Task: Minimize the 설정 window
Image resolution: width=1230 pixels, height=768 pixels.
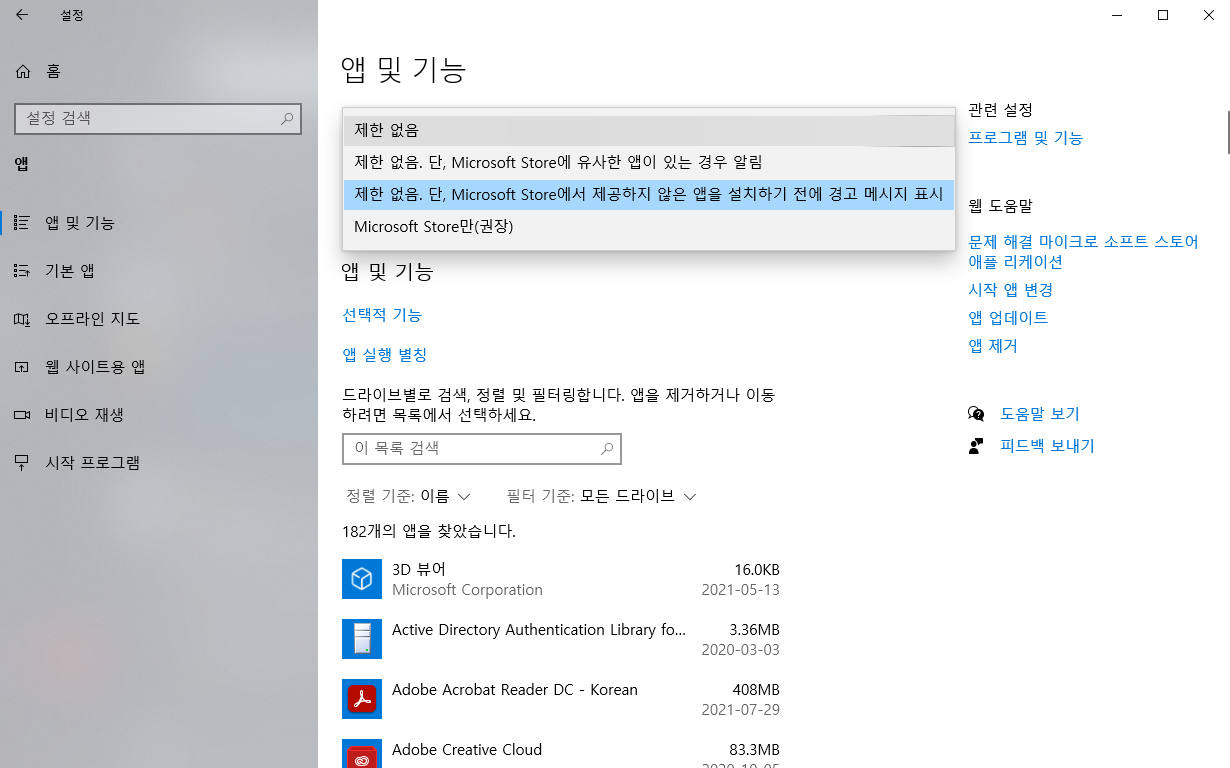Action: 1116,15
